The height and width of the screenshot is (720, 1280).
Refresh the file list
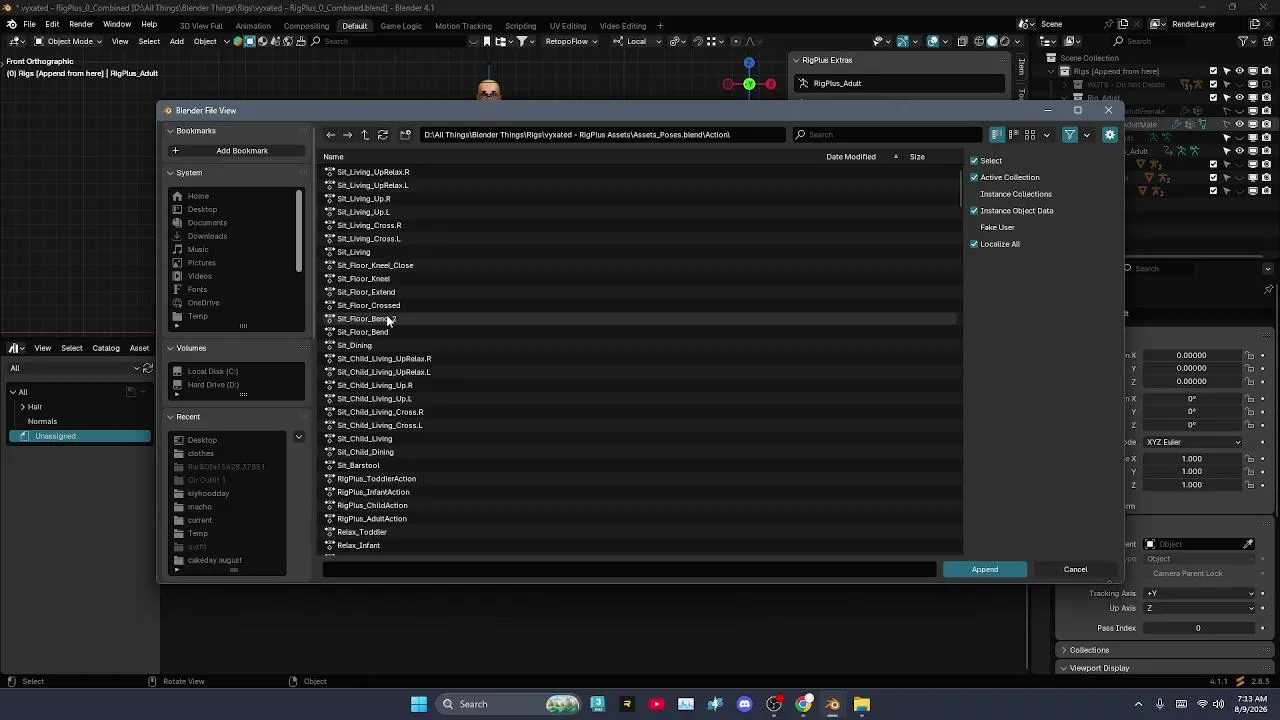383,135
